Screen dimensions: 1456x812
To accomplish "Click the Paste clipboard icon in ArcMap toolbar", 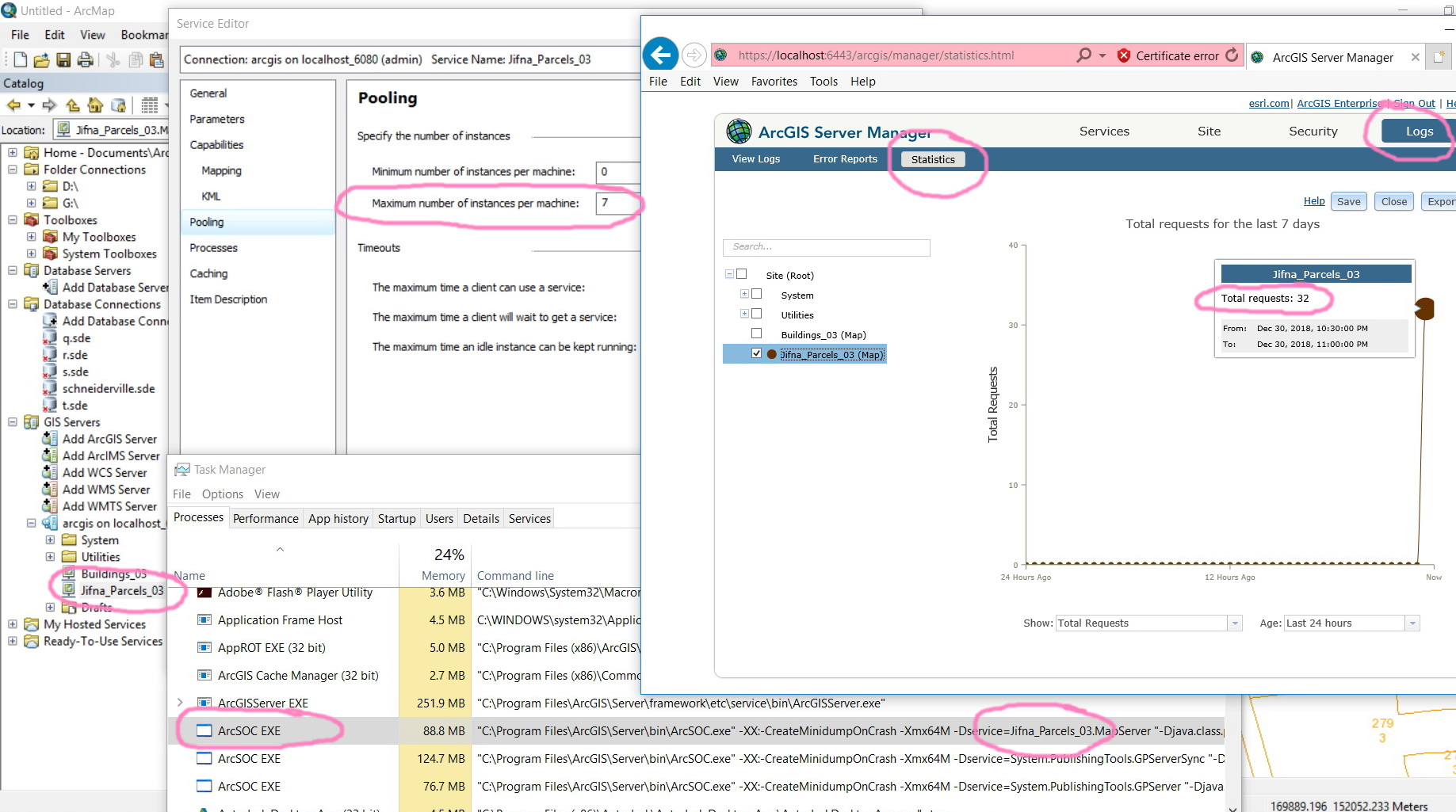I will coord(157,59).
